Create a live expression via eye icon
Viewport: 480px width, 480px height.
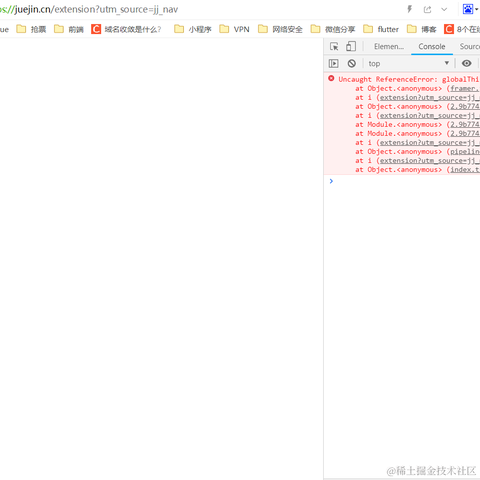tap(467, 63)
